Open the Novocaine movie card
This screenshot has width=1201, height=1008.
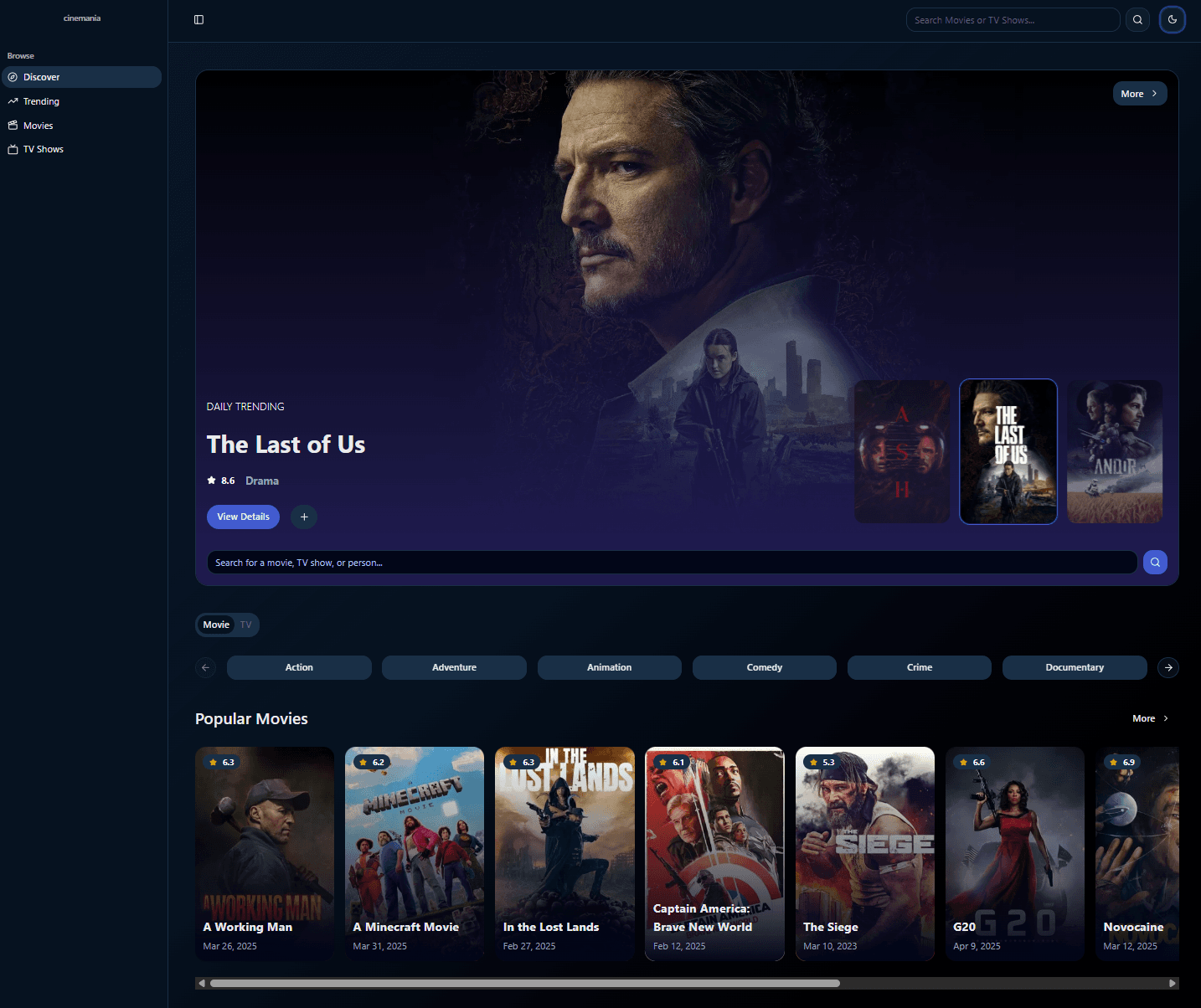click(1137, 853)
